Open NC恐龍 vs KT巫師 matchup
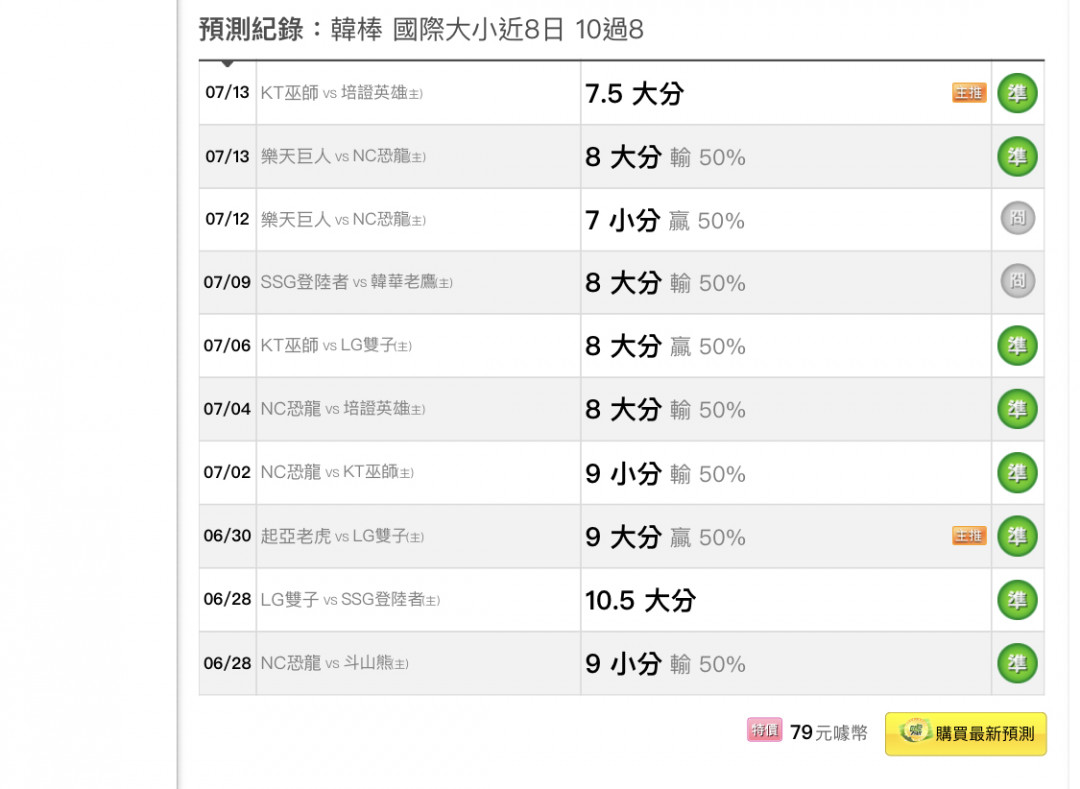This screenshot has height=789, width=1080. (337, 472)
